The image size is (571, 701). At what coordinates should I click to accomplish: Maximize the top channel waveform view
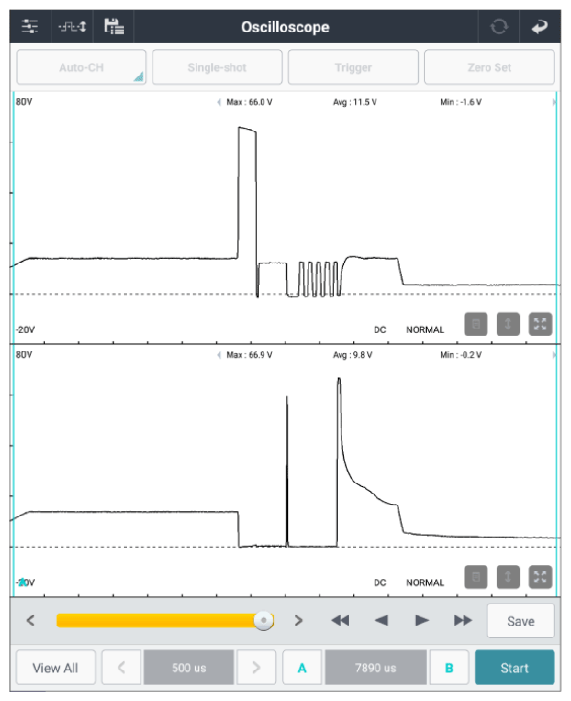[x=540, y=324]
